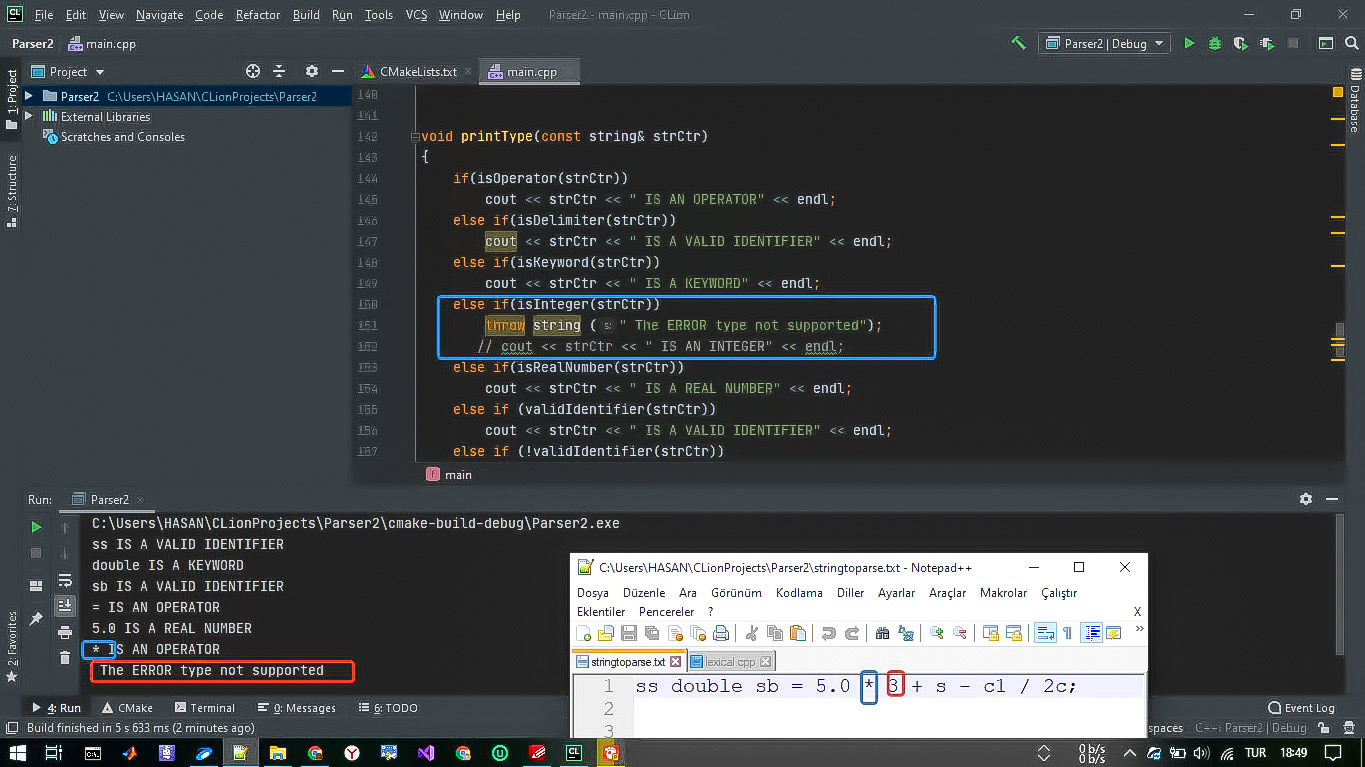Open Search Everywhere magnifier icon
Viewport: 1365px width, 767px height.
pos(1350,43)
